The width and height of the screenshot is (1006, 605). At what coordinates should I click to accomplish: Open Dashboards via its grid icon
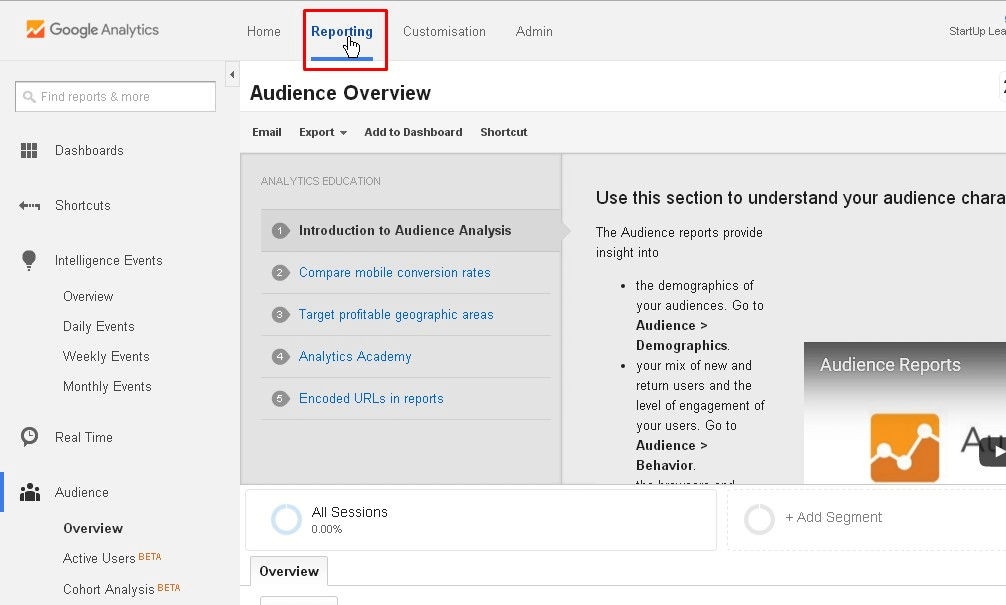tap(30, 151)
